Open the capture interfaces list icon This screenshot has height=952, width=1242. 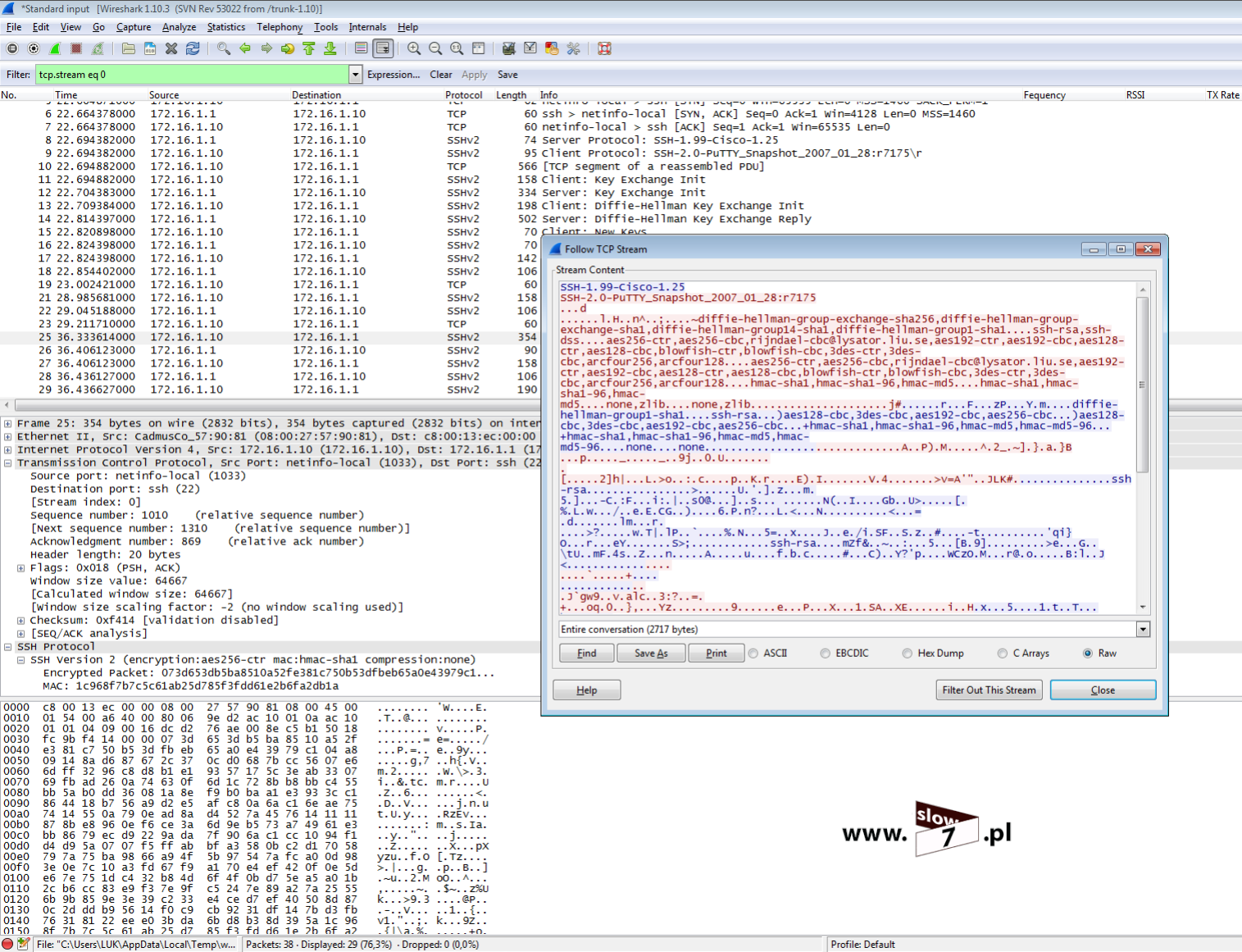[x=12, y=48]
